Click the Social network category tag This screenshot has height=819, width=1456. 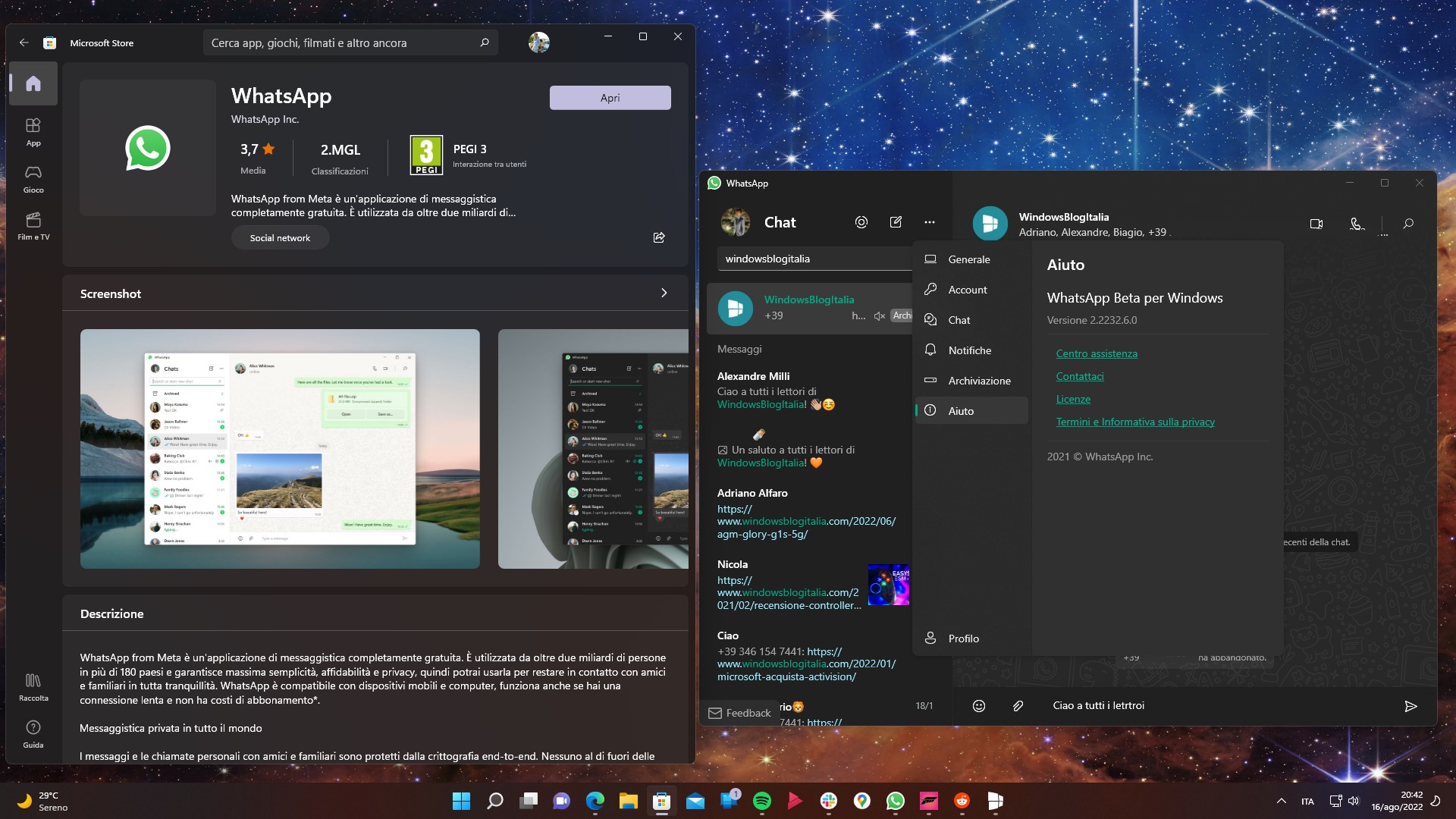tap(280, 237)
